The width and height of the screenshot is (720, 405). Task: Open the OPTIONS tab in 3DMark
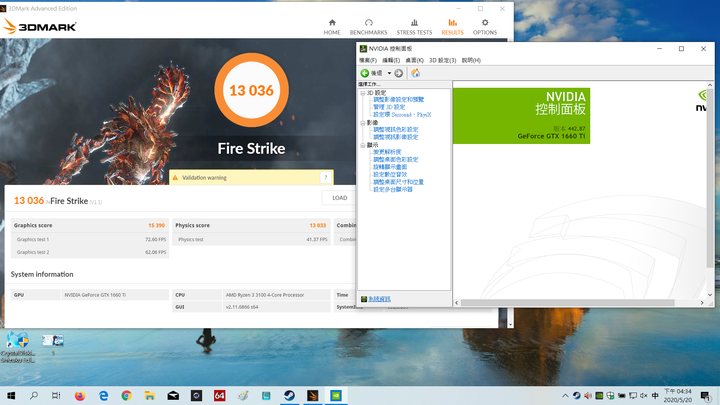point(485,27)
